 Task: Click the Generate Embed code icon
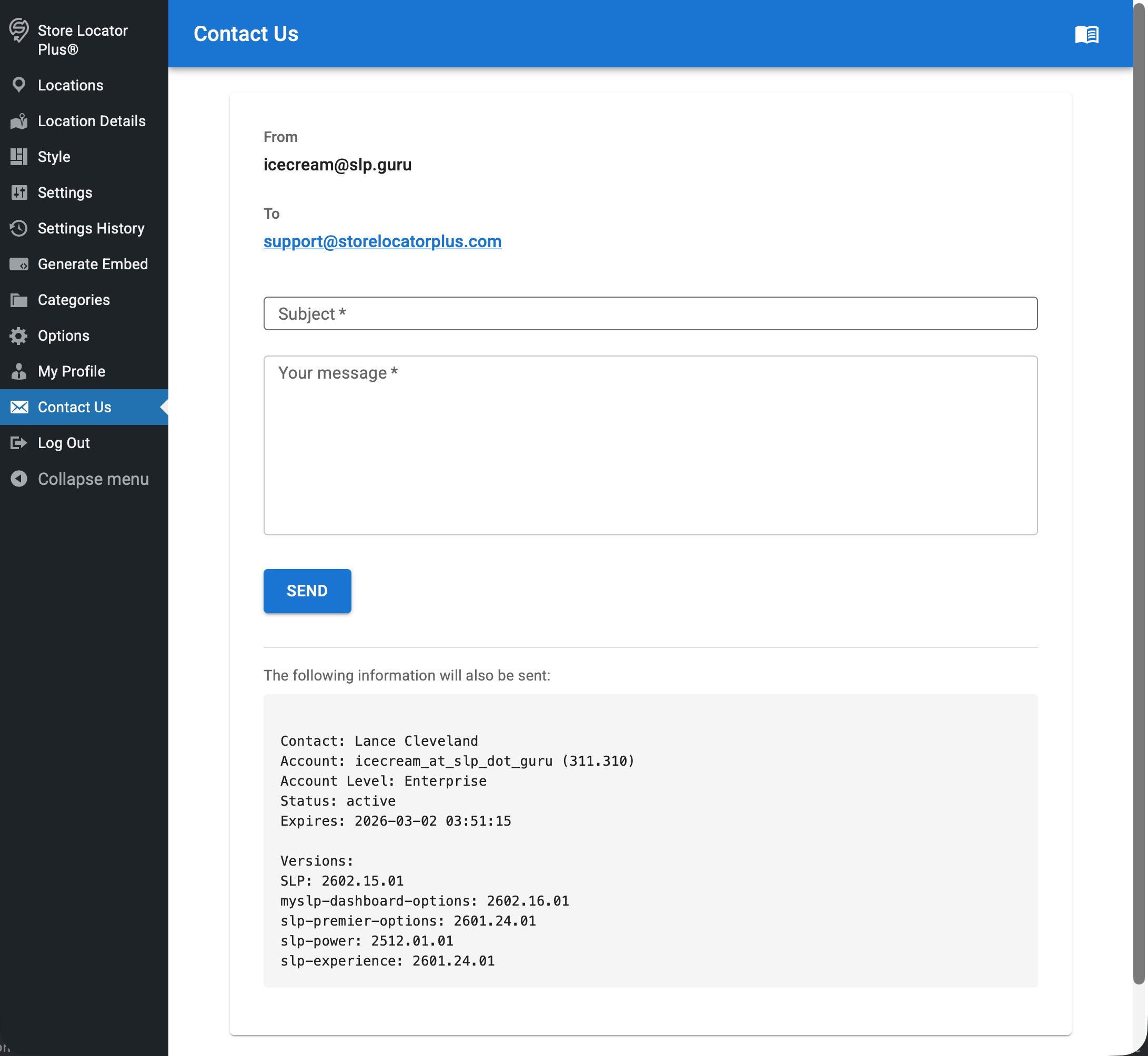[x=19, y=264]
